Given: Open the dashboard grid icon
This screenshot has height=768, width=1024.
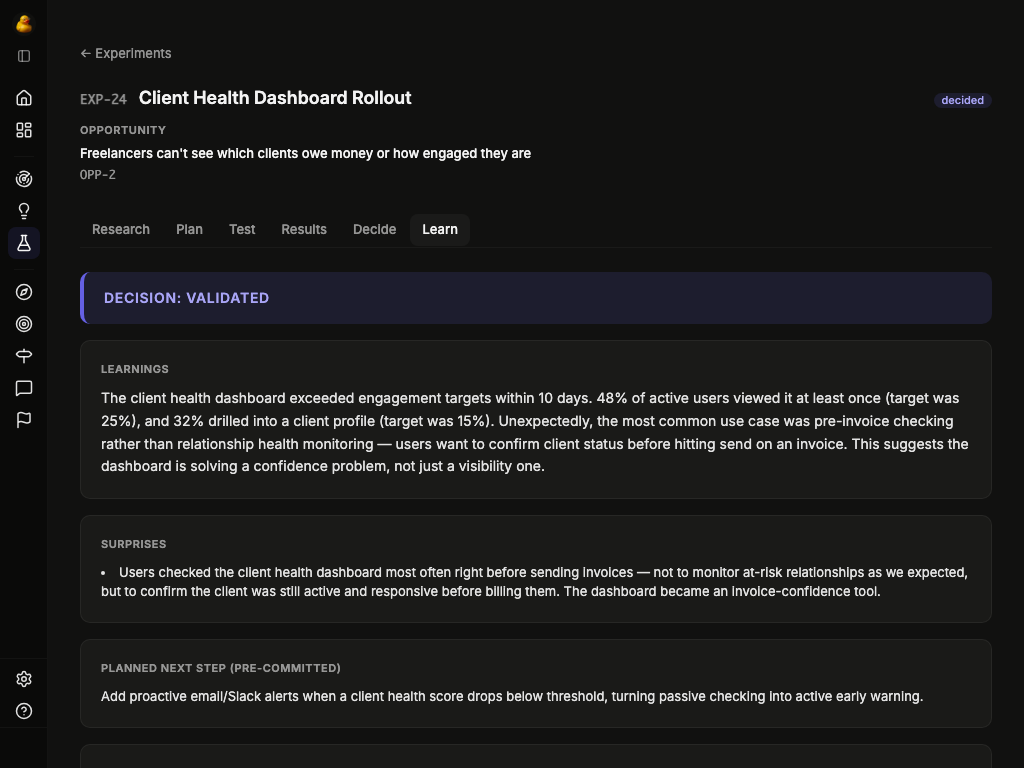Looking at the screenshot, I should [x=24, y=130].
